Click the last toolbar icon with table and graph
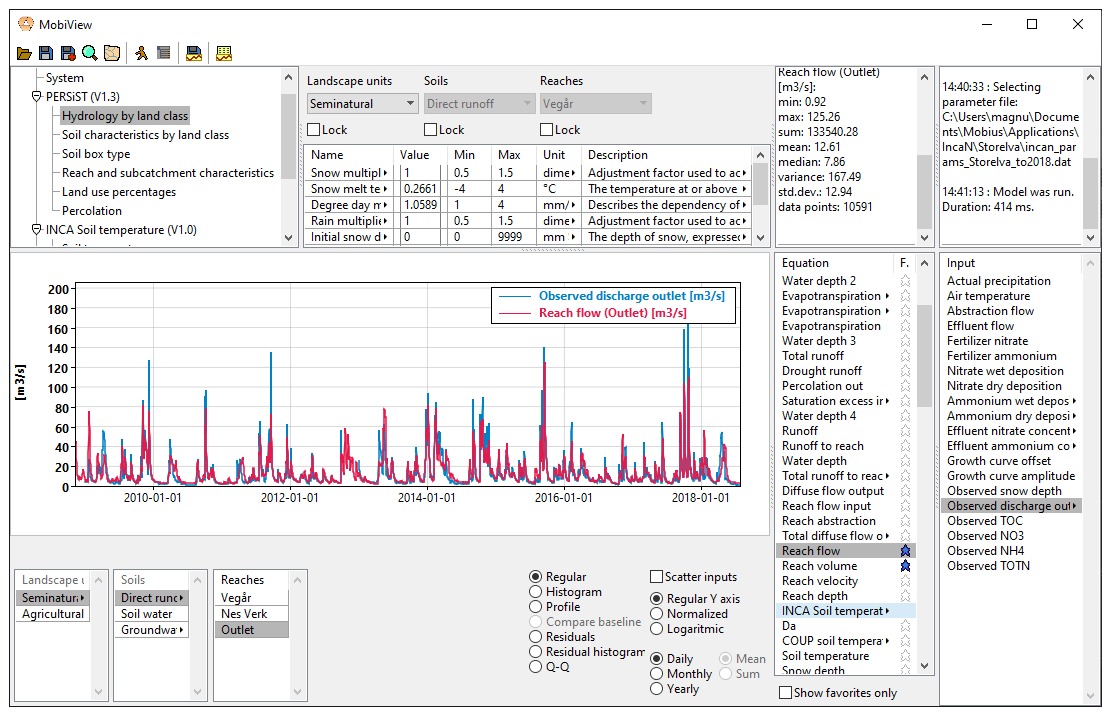The height and width of the screenshot is (717, 1112). click(x=224, y=53)
